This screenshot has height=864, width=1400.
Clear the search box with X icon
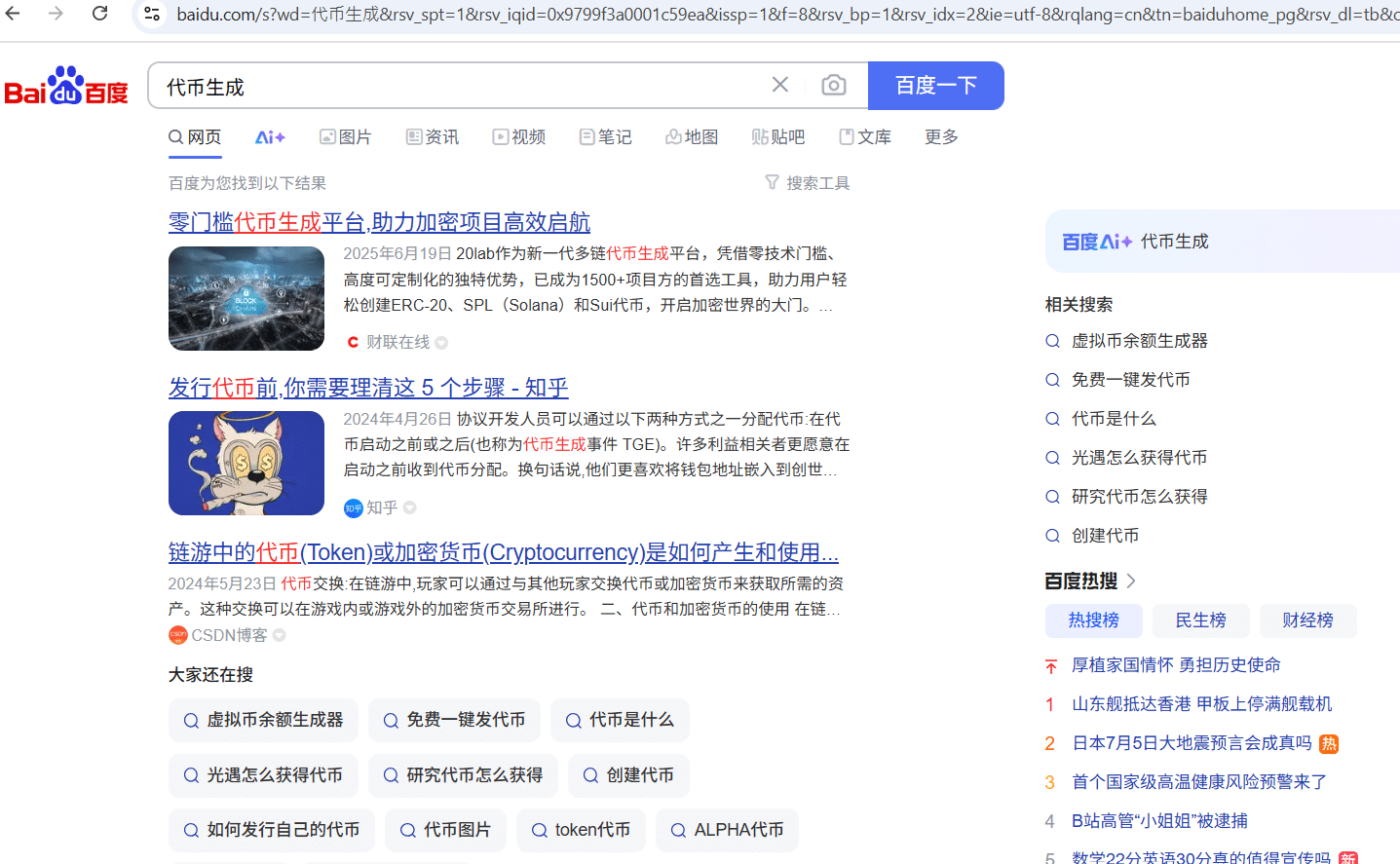[x=779, y=86]
